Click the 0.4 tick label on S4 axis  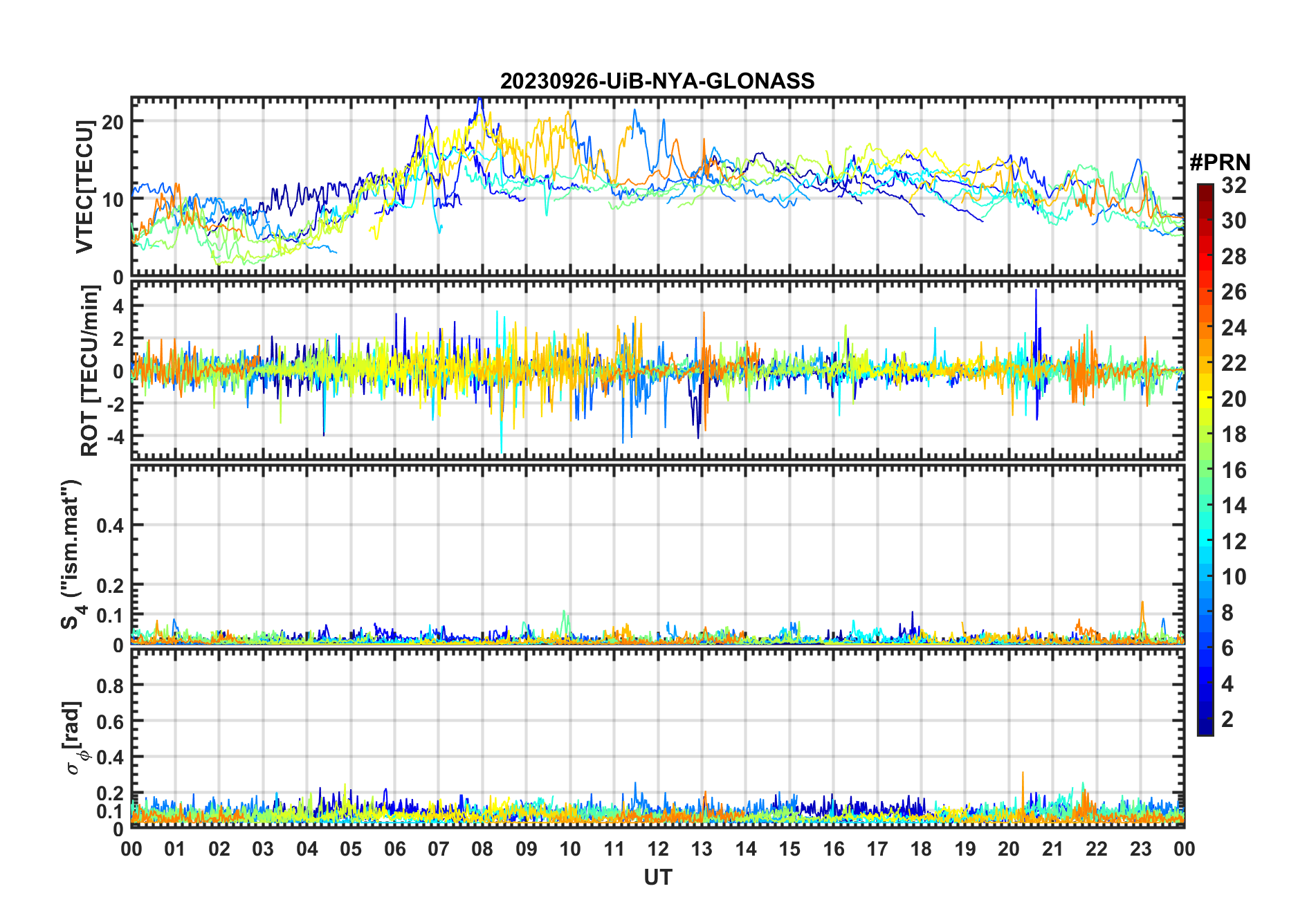(x=110, y=526)
